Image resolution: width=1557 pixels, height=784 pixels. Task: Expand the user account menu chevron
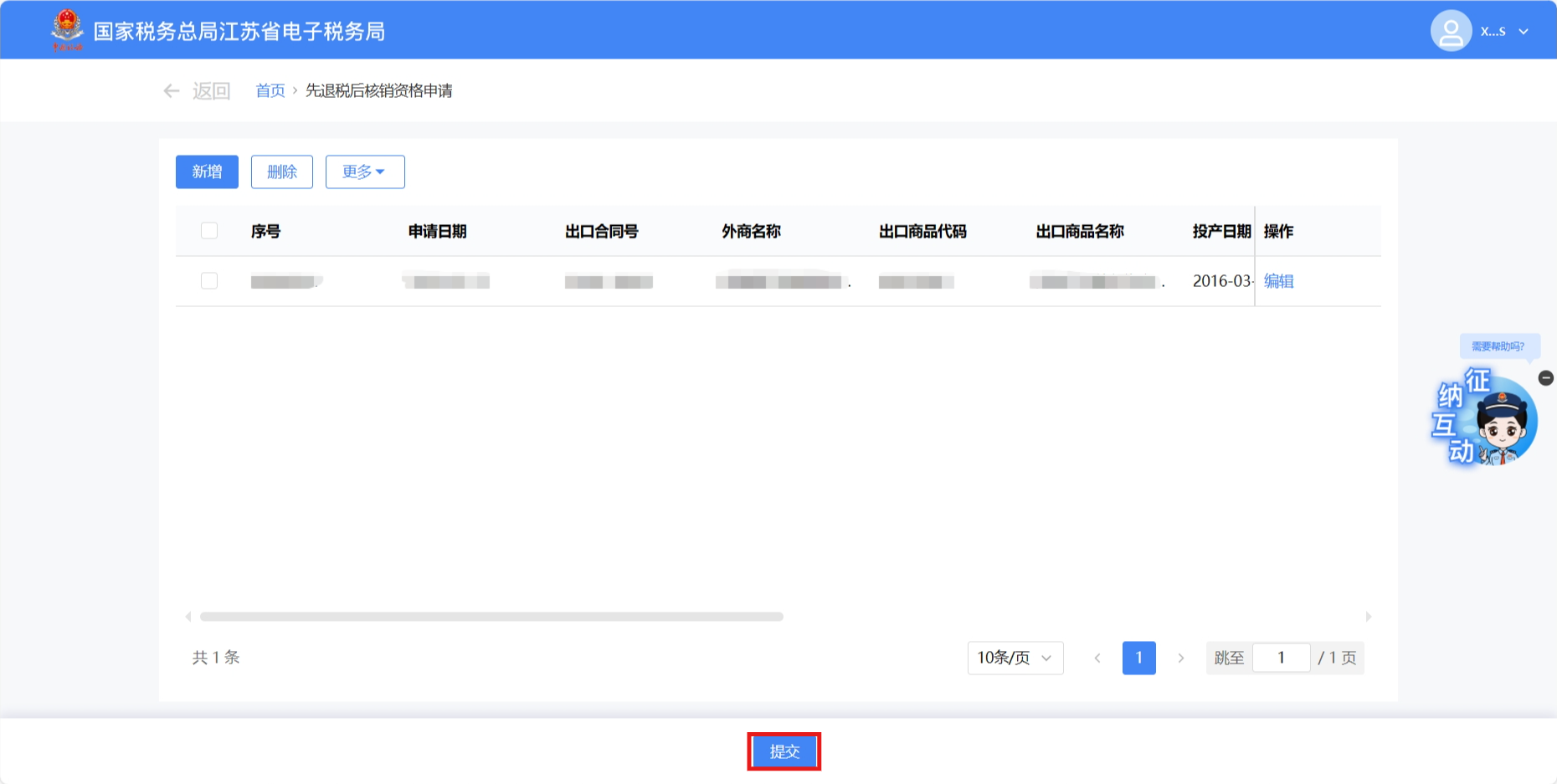(x=1524, y=32)
